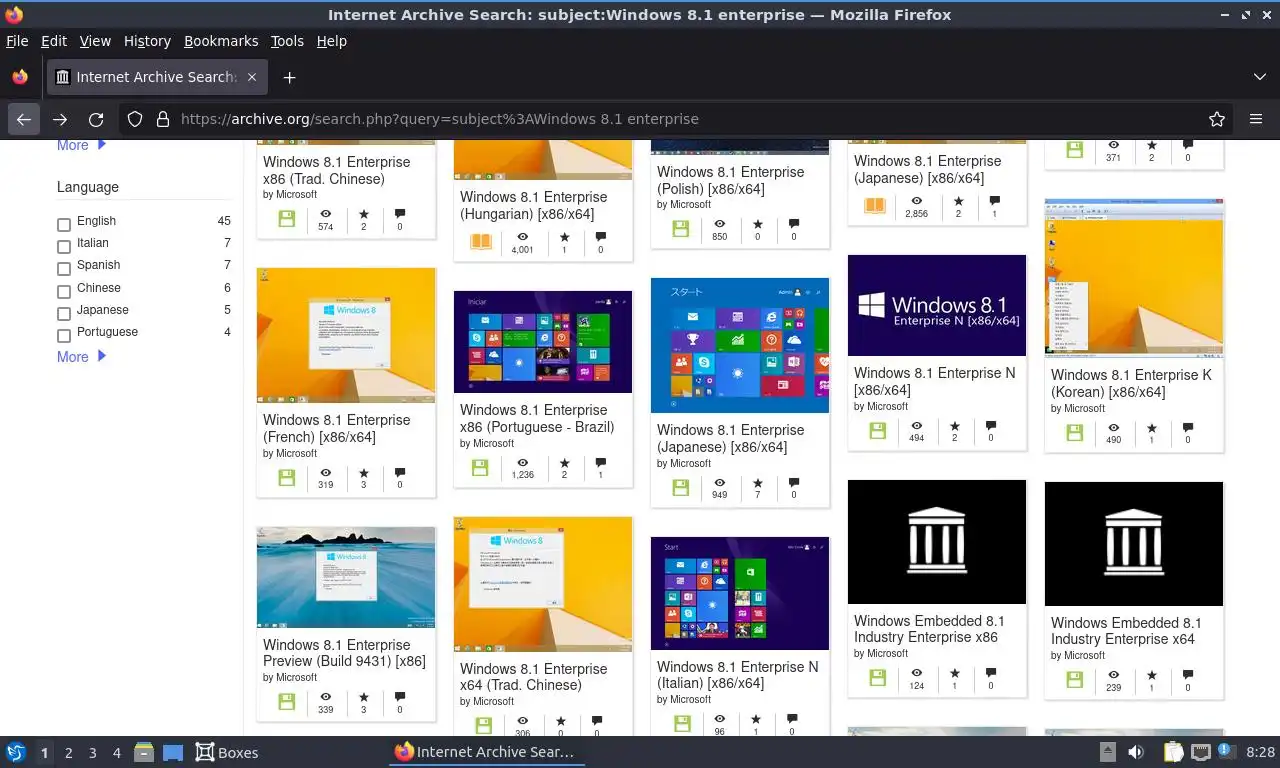Open the List all tabs dropdown
1280x768 pixels.
[x=1260, y=77]
